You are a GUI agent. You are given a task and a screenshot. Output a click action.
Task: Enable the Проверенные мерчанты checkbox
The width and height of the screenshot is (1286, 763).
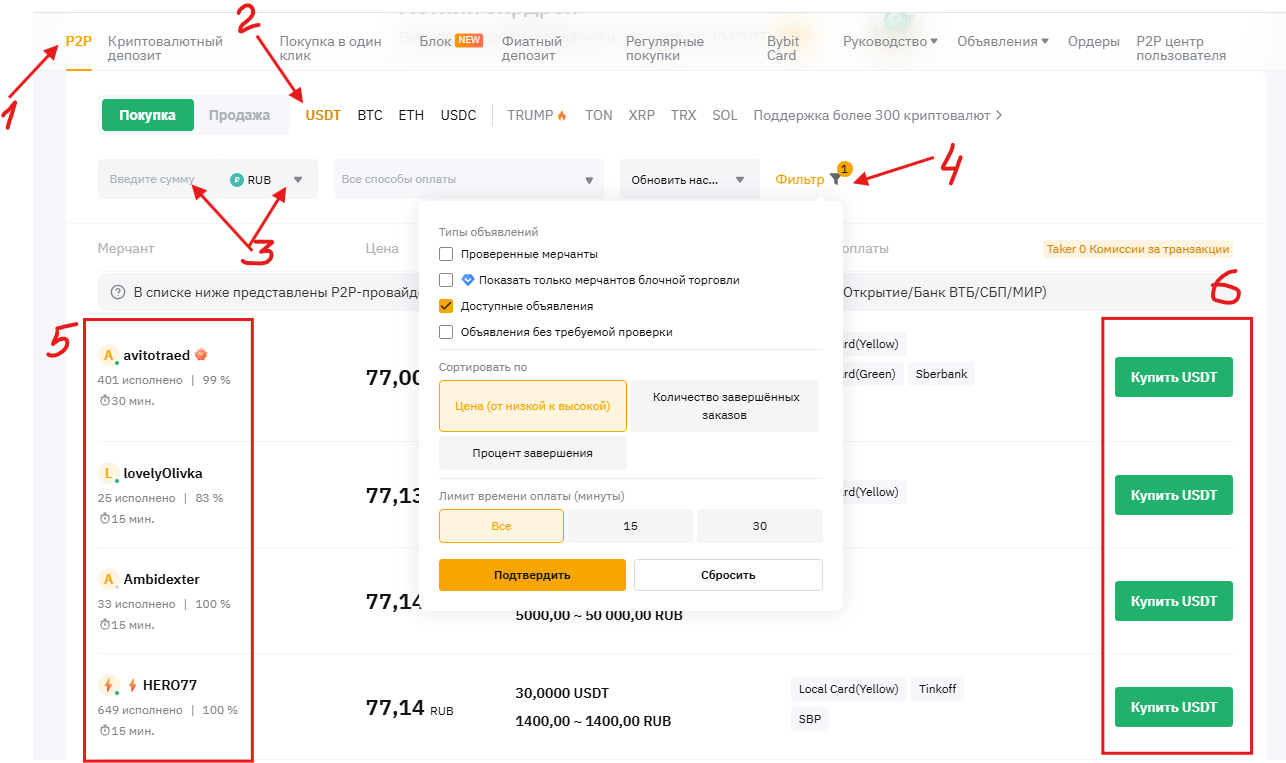tap(446, 254)
